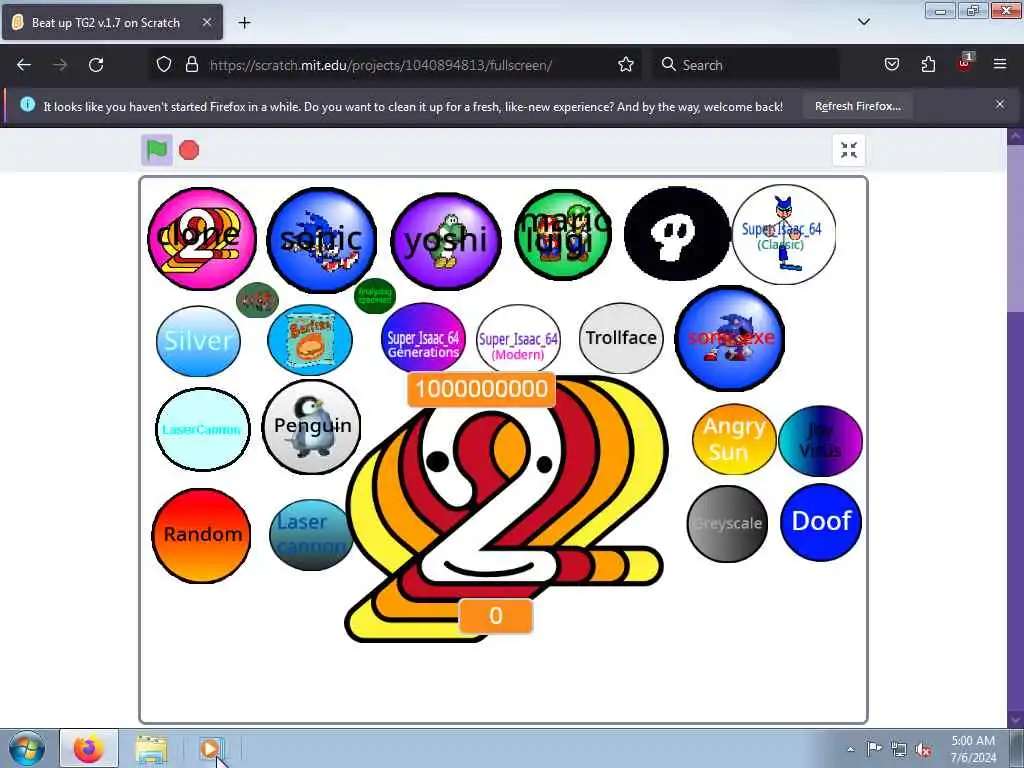Focus the Firefox Search box
Viewport: 1024px width, 768px height.
(745, 65)
